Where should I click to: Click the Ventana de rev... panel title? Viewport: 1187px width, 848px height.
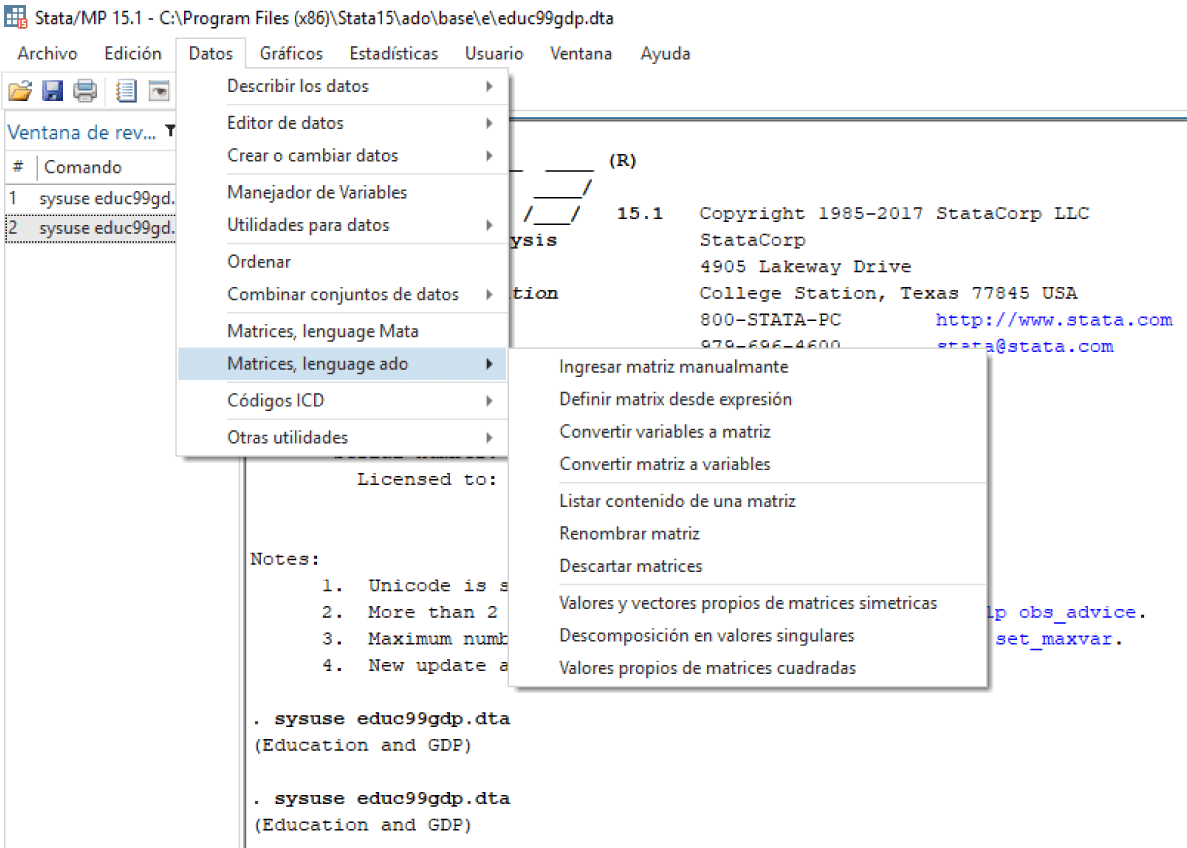point(82,132)
